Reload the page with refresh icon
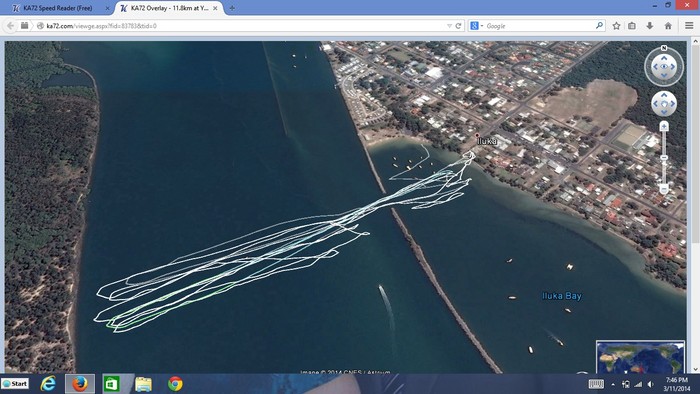 click(458, 26)
